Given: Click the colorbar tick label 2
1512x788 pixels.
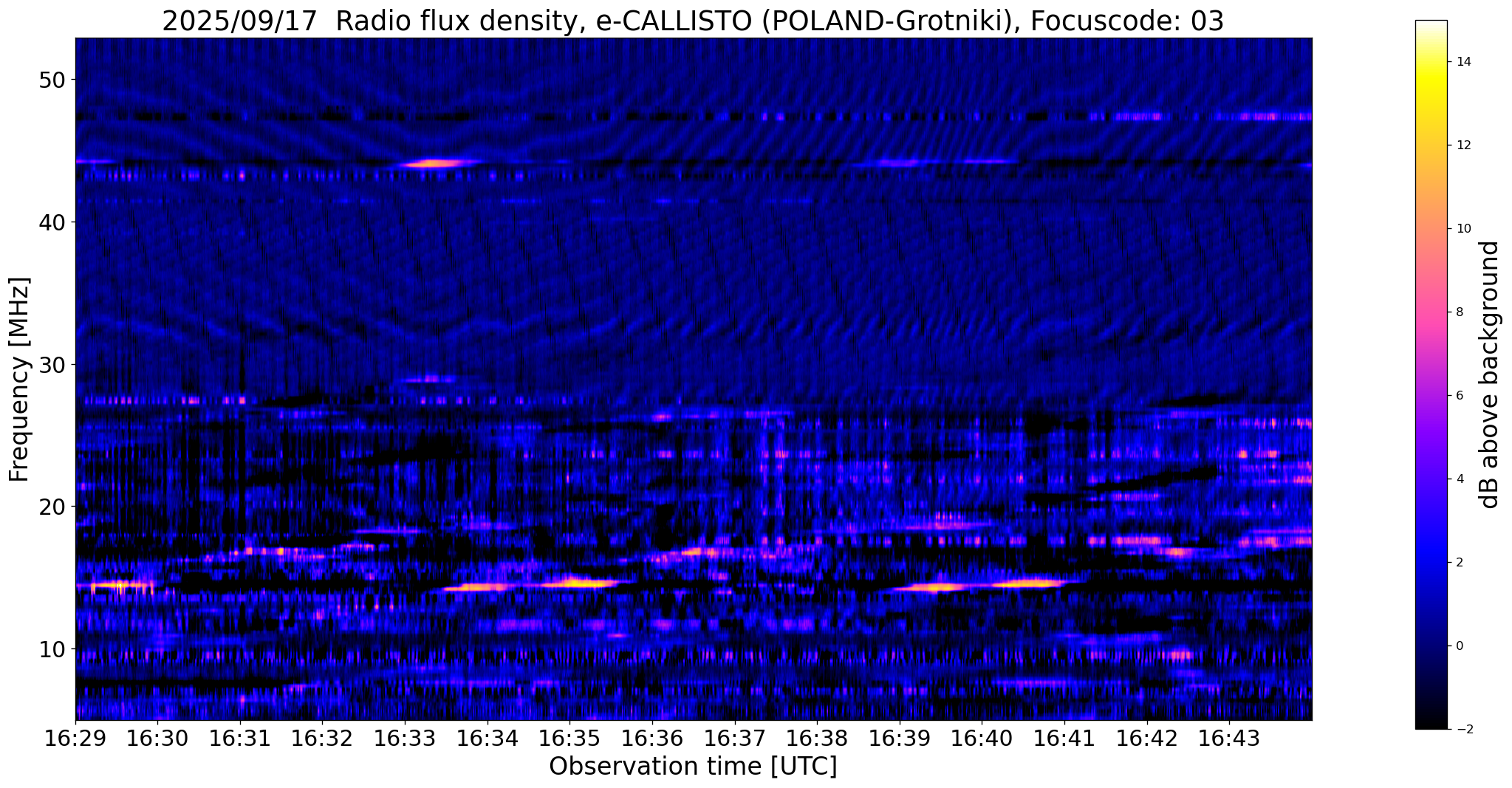Looking at the screenshot, I should [1459, 563].
